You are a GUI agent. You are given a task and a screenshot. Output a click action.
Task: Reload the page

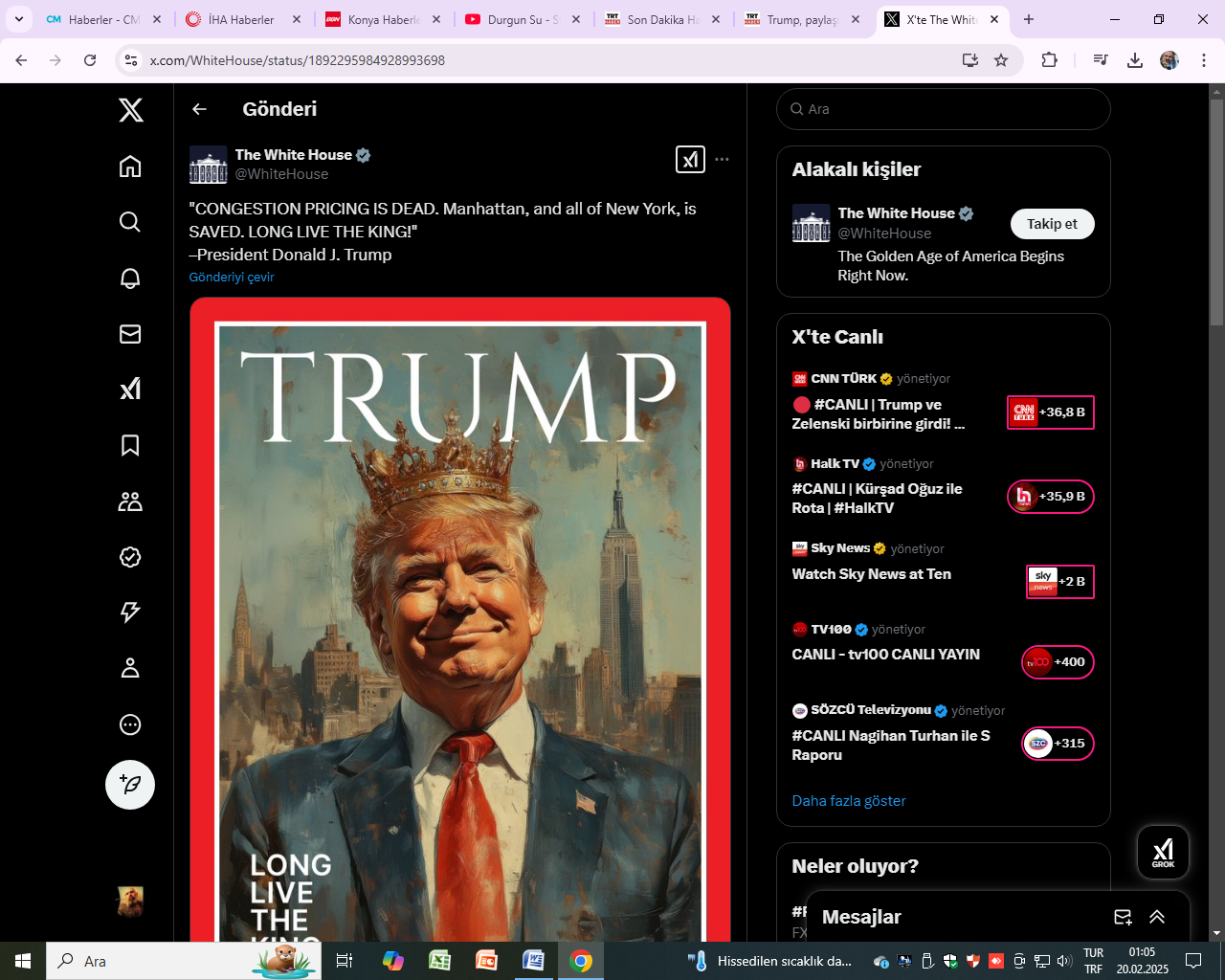(90, 60)
